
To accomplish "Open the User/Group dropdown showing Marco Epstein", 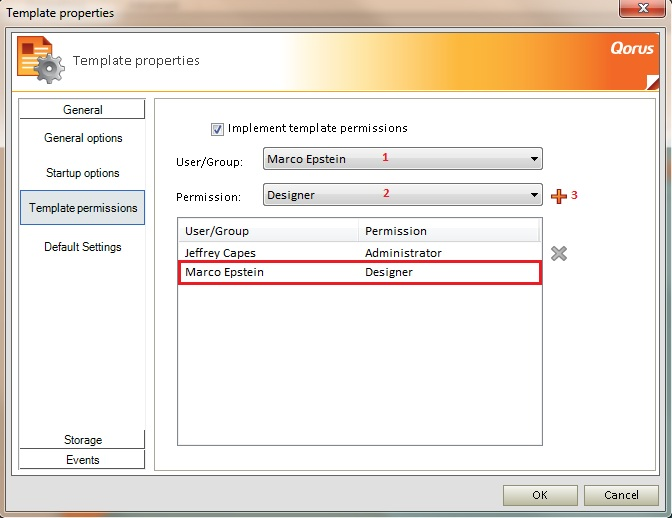I will (402, 159).
